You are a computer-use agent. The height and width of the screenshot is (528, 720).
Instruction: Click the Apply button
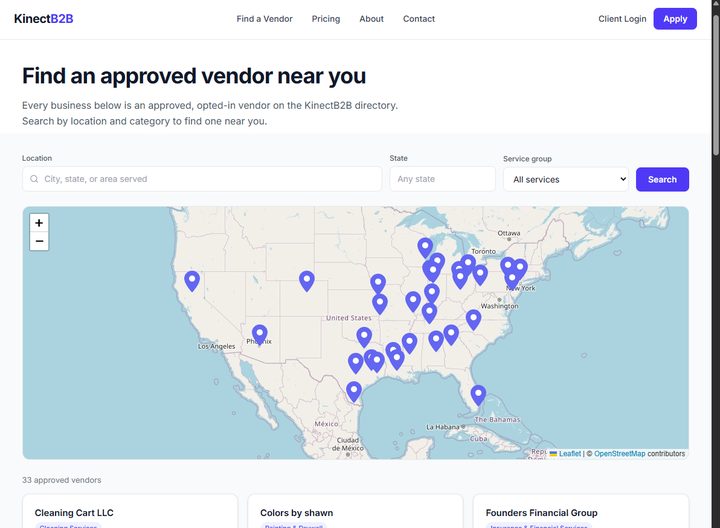tap(675, 19)
